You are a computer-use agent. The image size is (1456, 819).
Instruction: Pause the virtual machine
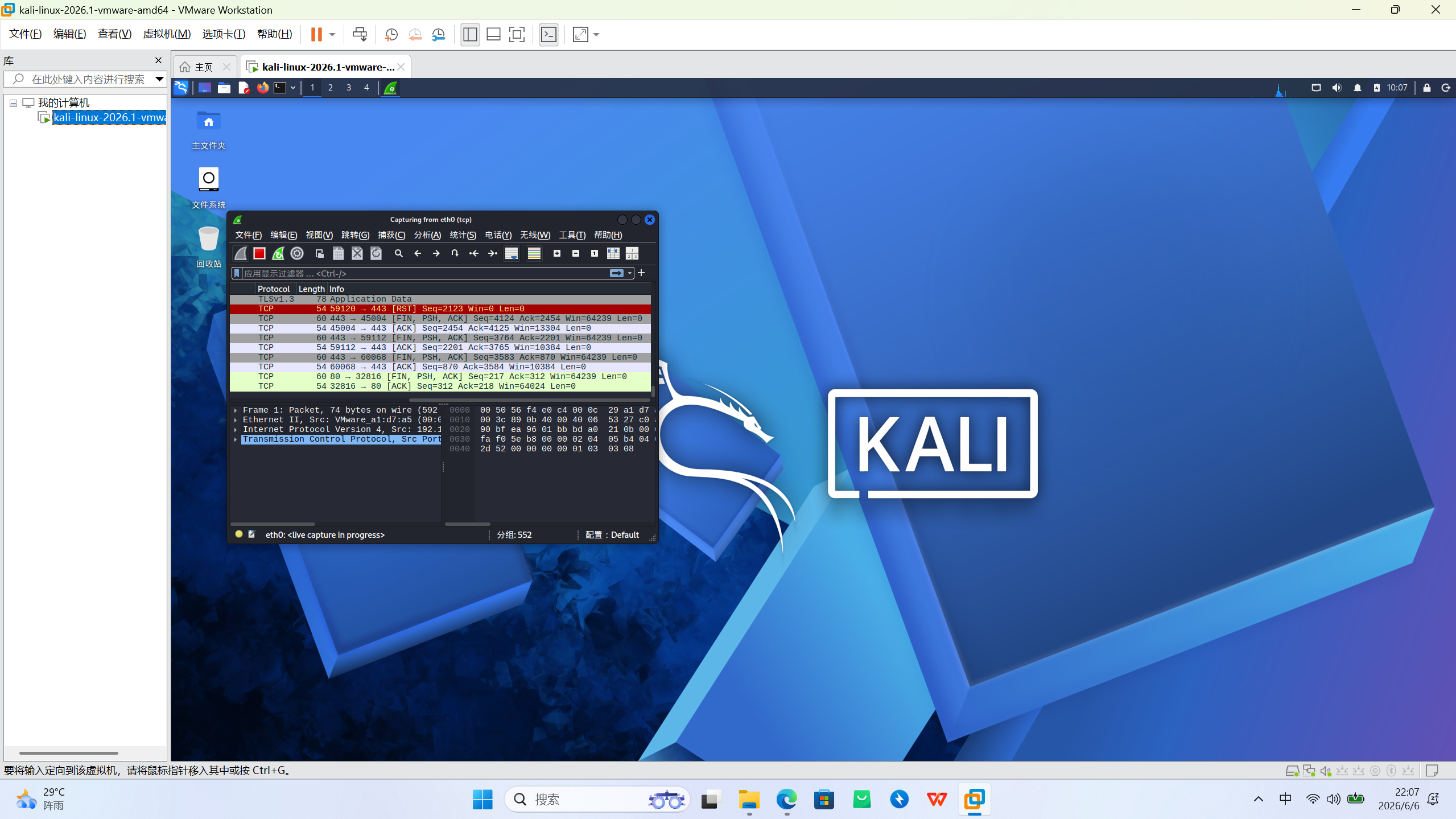click(x=316, y=35)
